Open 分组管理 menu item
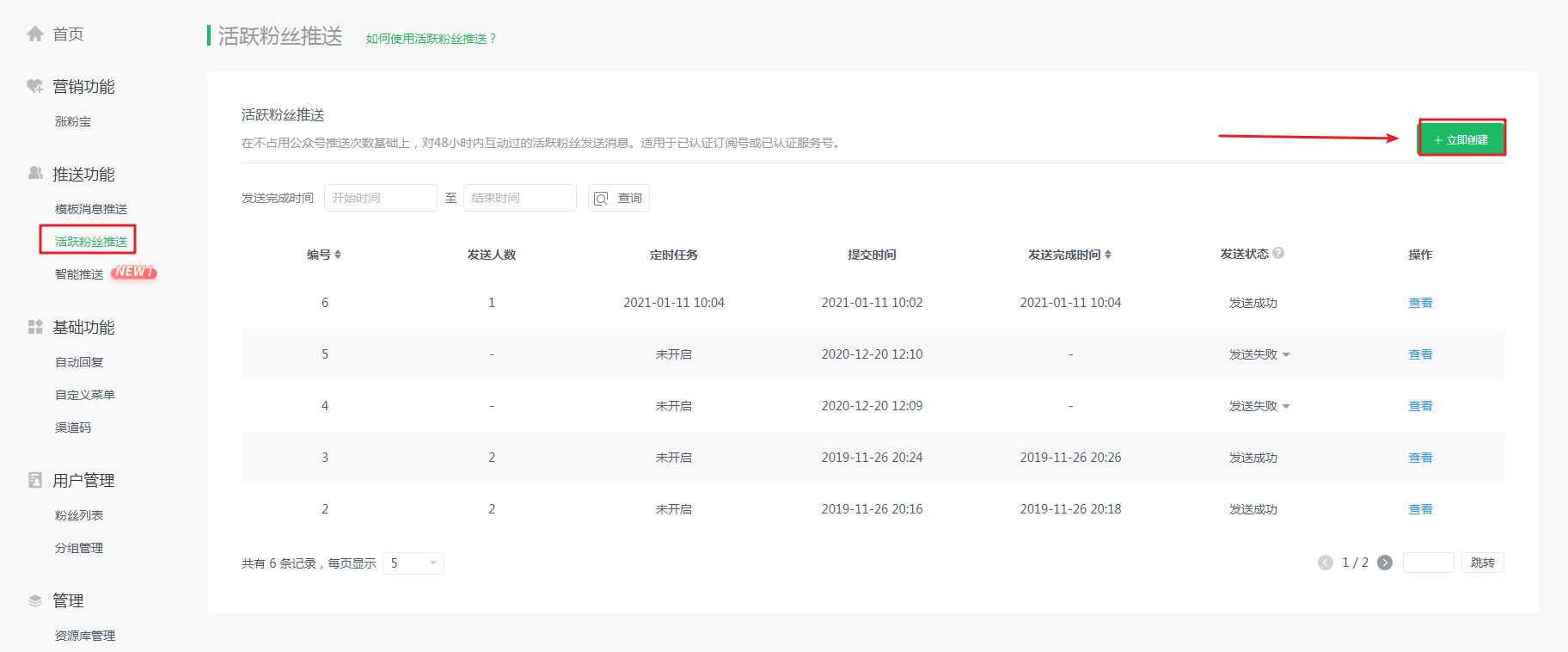1568x652 pixels. pyautogui.click(x=79, y=548)
